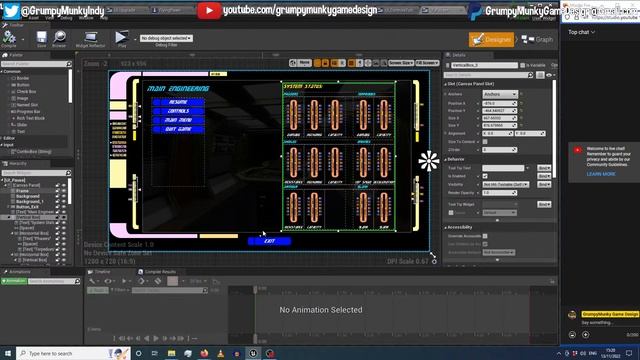Image resolution: width=640 pixels, height=360 pixels.
Task: Select Frame in the Hierarchy tree
Action: (22, 191)
